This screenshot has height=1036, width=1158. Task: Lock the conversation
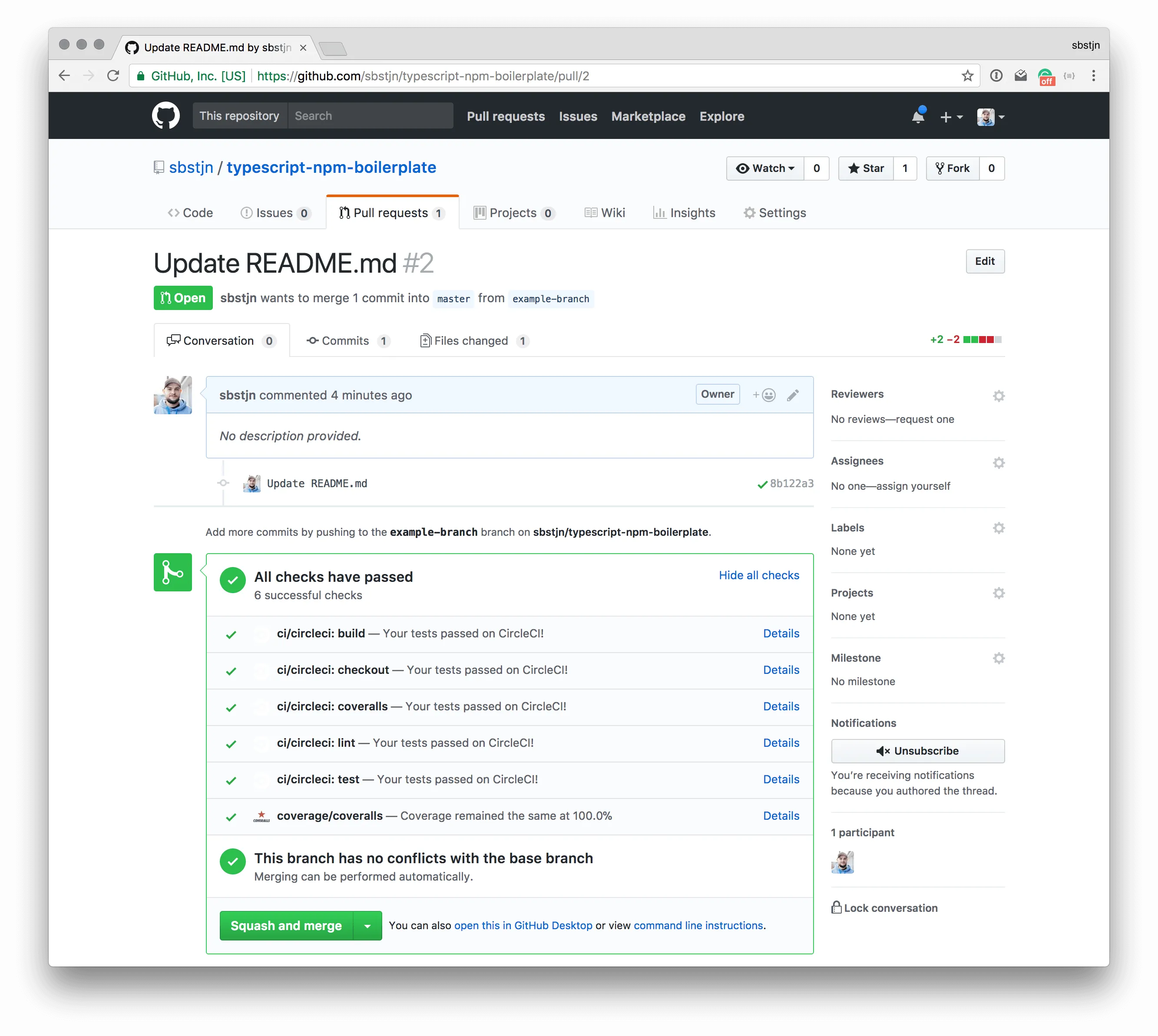click(x=885, y=907)
